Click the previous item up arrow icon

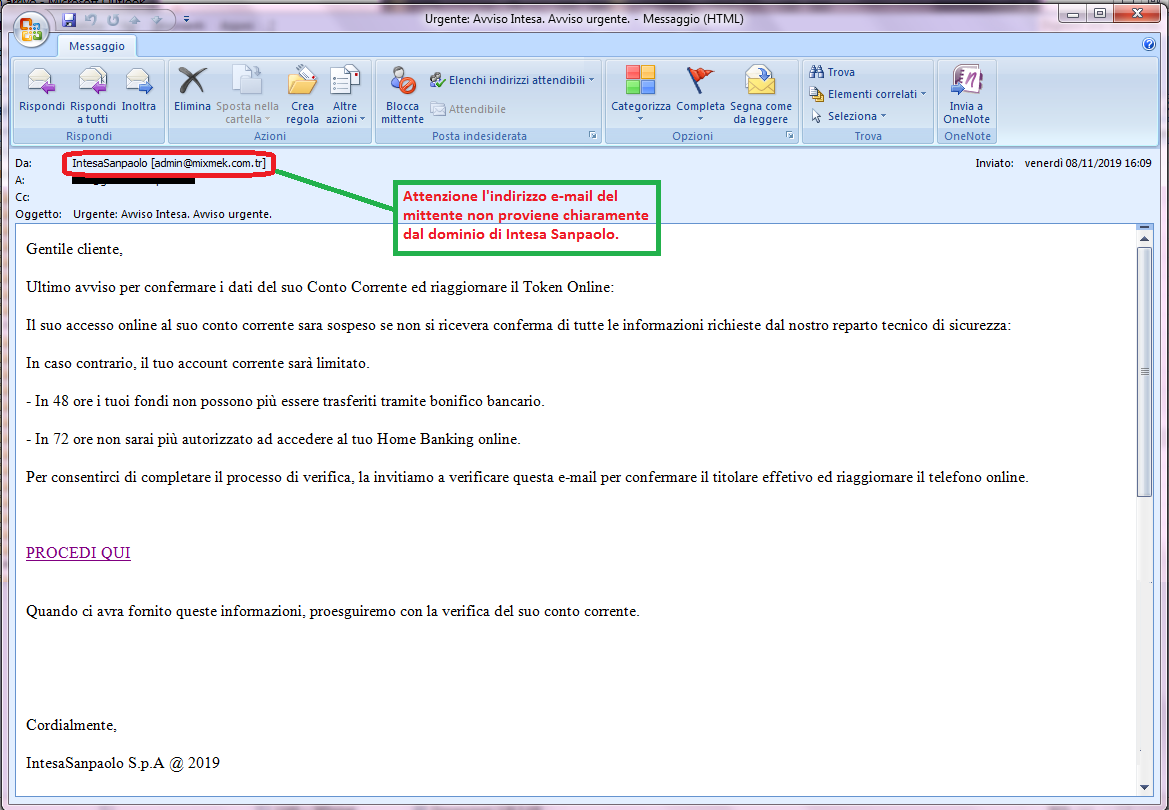pyautogui.click(x=136, y=19)
